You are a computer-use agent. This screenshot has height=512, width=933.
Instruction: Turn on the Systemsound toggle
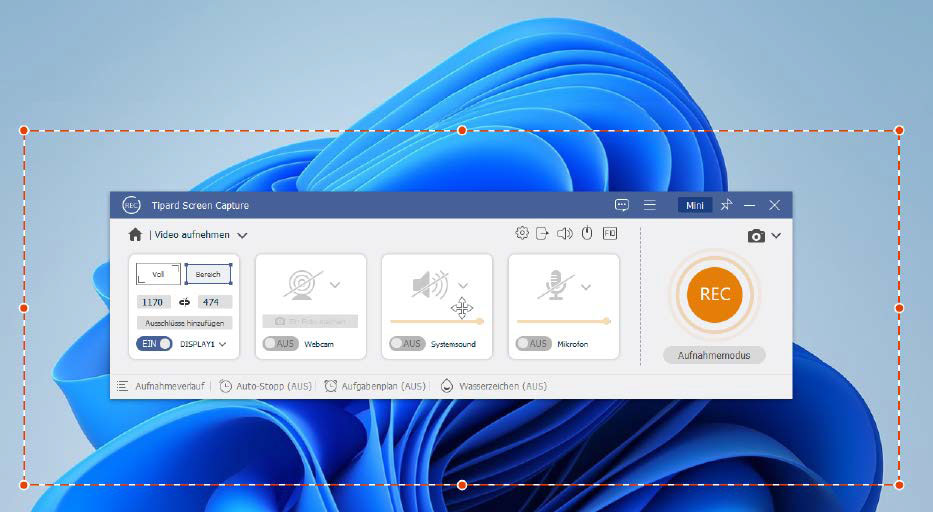click(407, 343)
